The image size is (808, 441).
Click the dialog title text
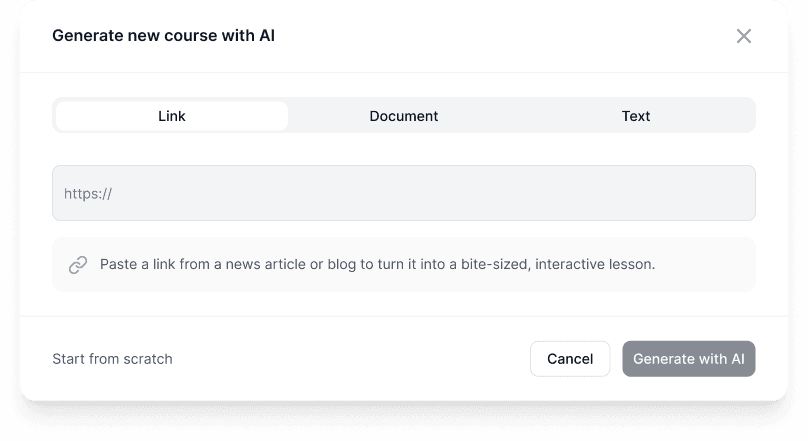pyautogui.click(x=163, y=36)
